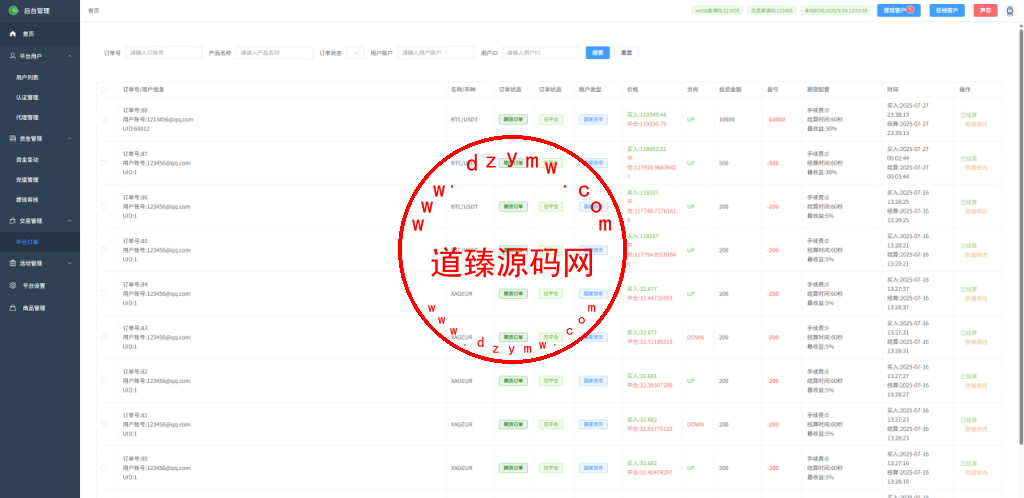
Task: Click the DOWN direction on order 81
Action: 696,424
